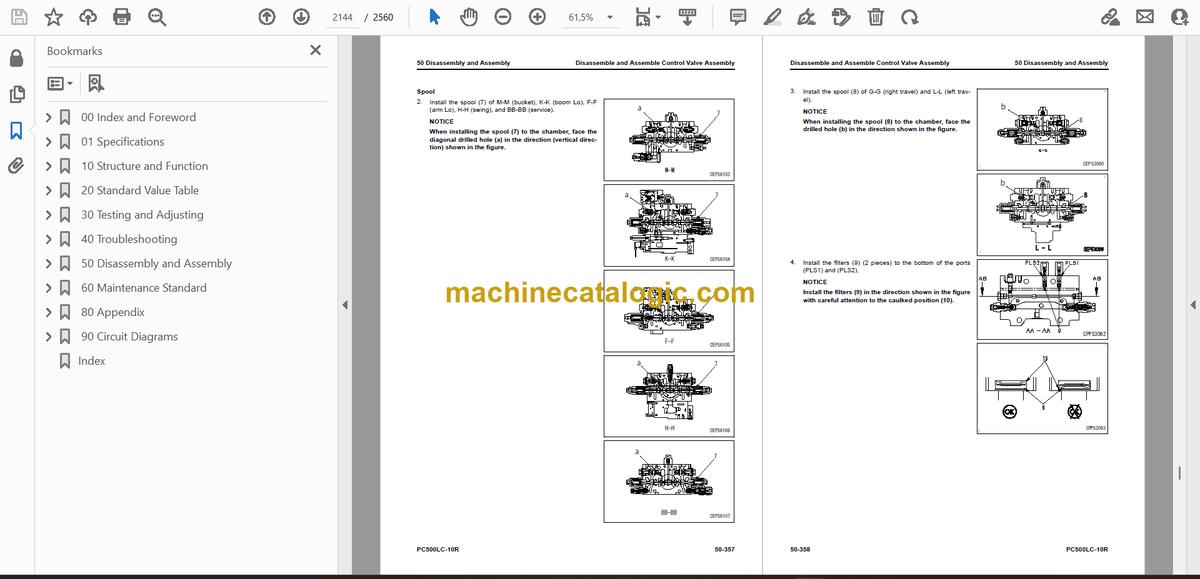Click the BB-BB spool diagram figure
This screenshot has width=1200, height=579.
tap(669, 482)
